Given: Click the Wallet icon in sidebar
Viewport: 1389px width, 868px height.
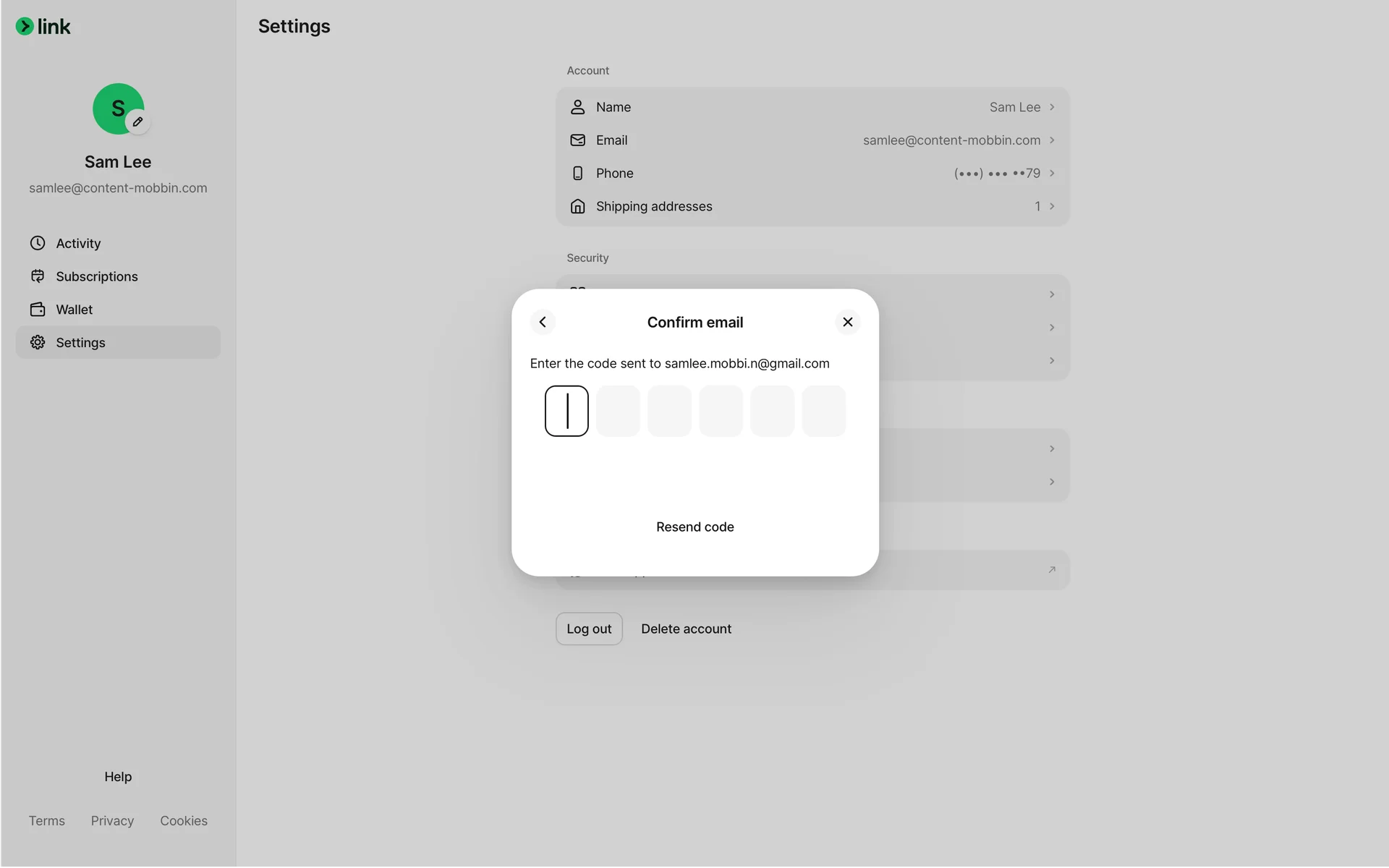Looking at the screenshot, I should coord(38,310).
